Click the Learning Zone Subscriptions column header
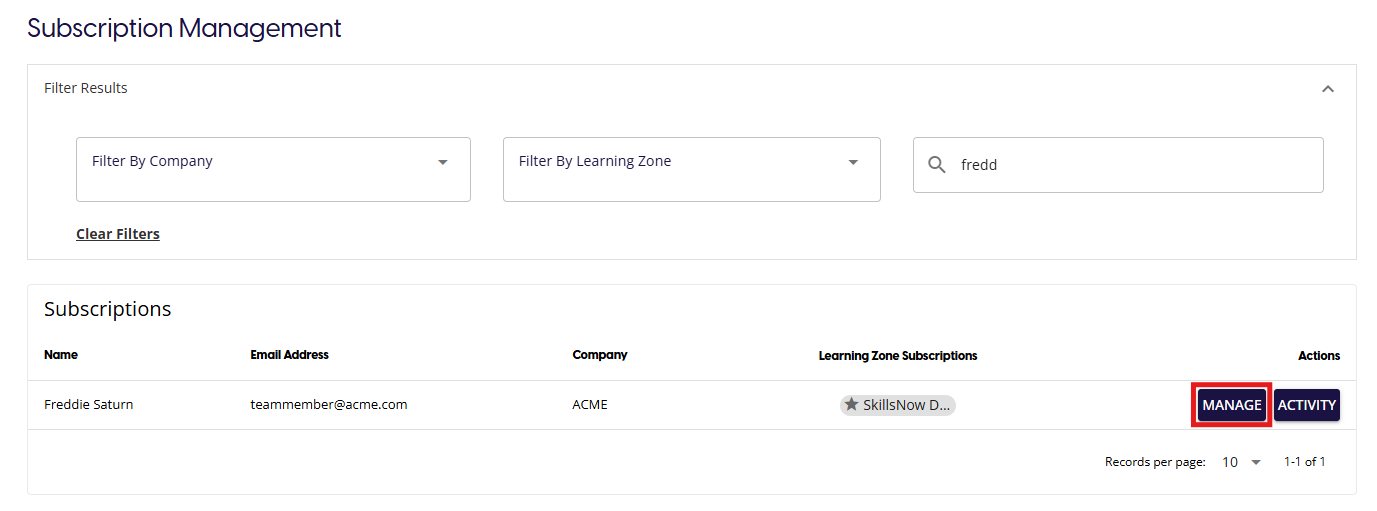1377x511 pixels. 897,356
